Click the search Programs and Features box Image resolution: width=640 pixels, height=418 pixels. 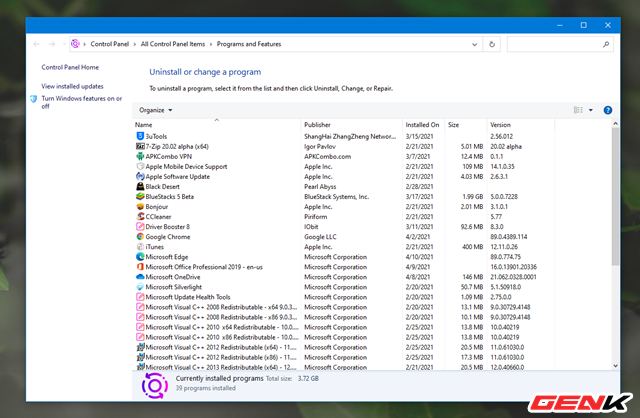[x=560, y=44]
